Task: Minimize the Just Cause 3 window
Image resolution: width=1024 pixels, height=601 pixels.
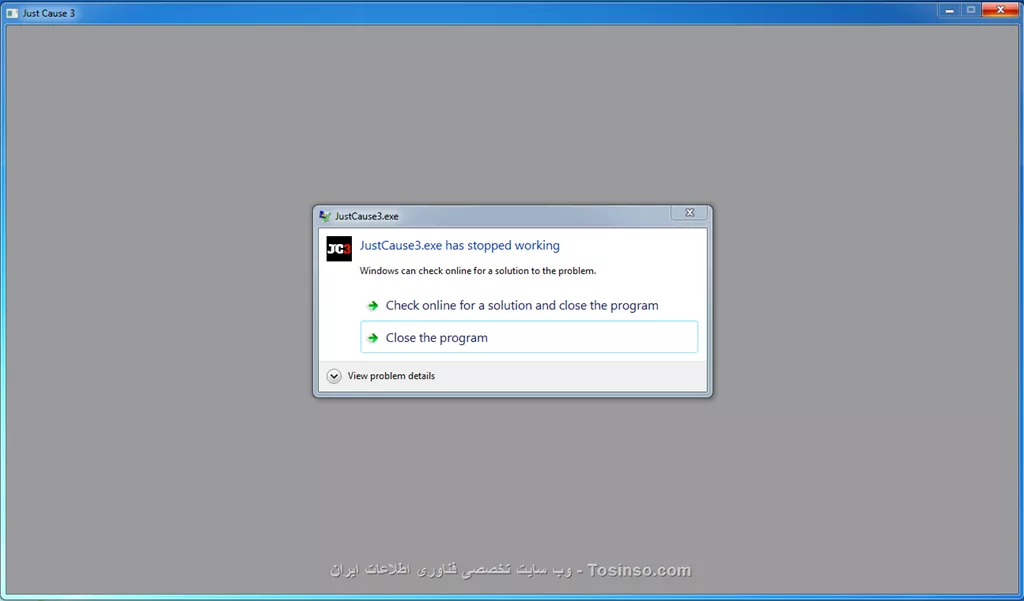Action: point(950,10)
